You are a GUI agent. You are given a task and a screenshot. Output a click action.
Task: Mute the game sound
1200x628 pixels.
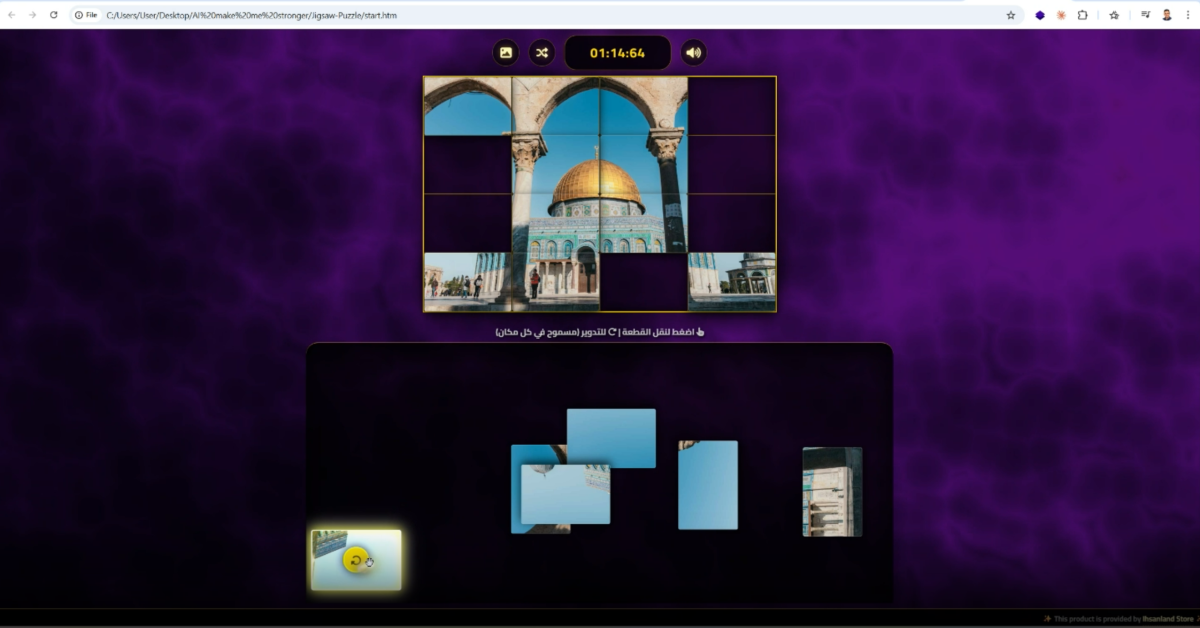coord(693,53)
